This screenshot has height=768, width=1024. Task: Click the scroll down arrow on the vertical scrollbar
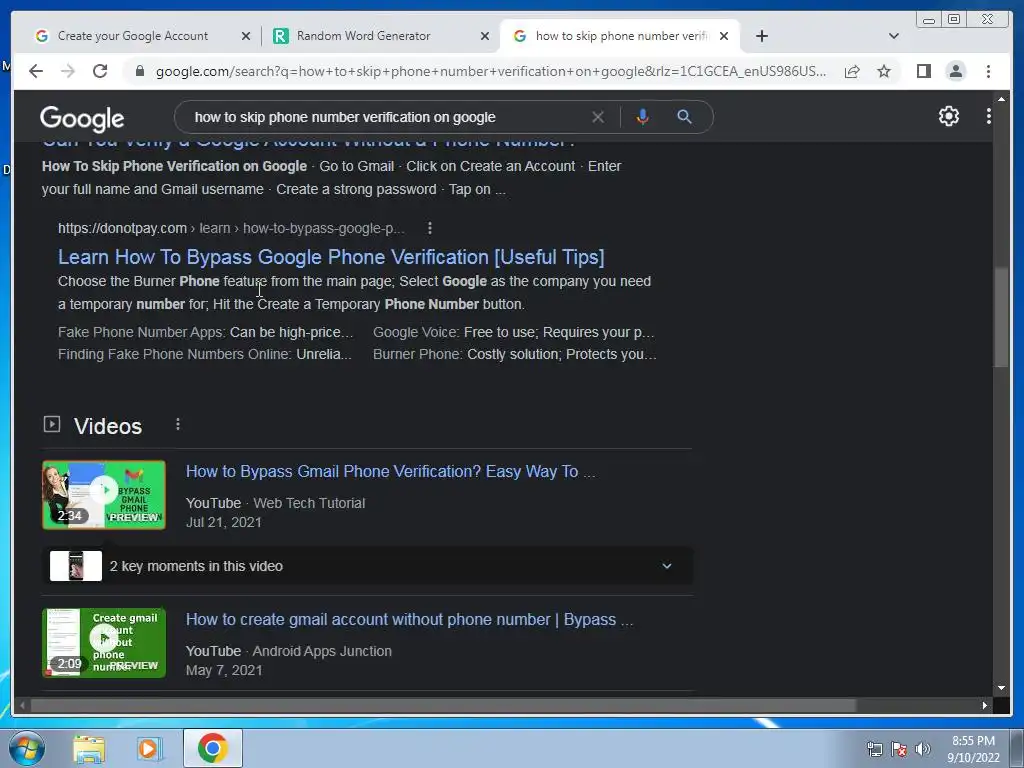click(x=1001, y=688)
